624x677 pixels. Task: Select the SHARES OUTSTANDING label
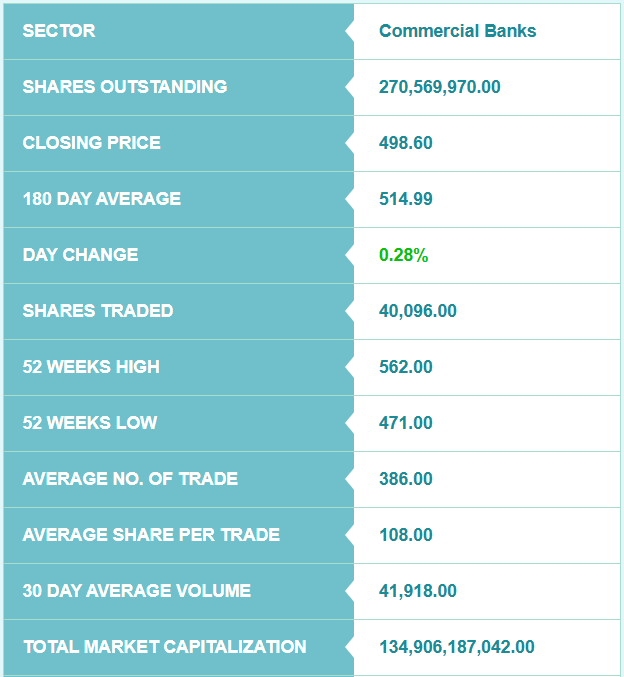click(125, 87)
